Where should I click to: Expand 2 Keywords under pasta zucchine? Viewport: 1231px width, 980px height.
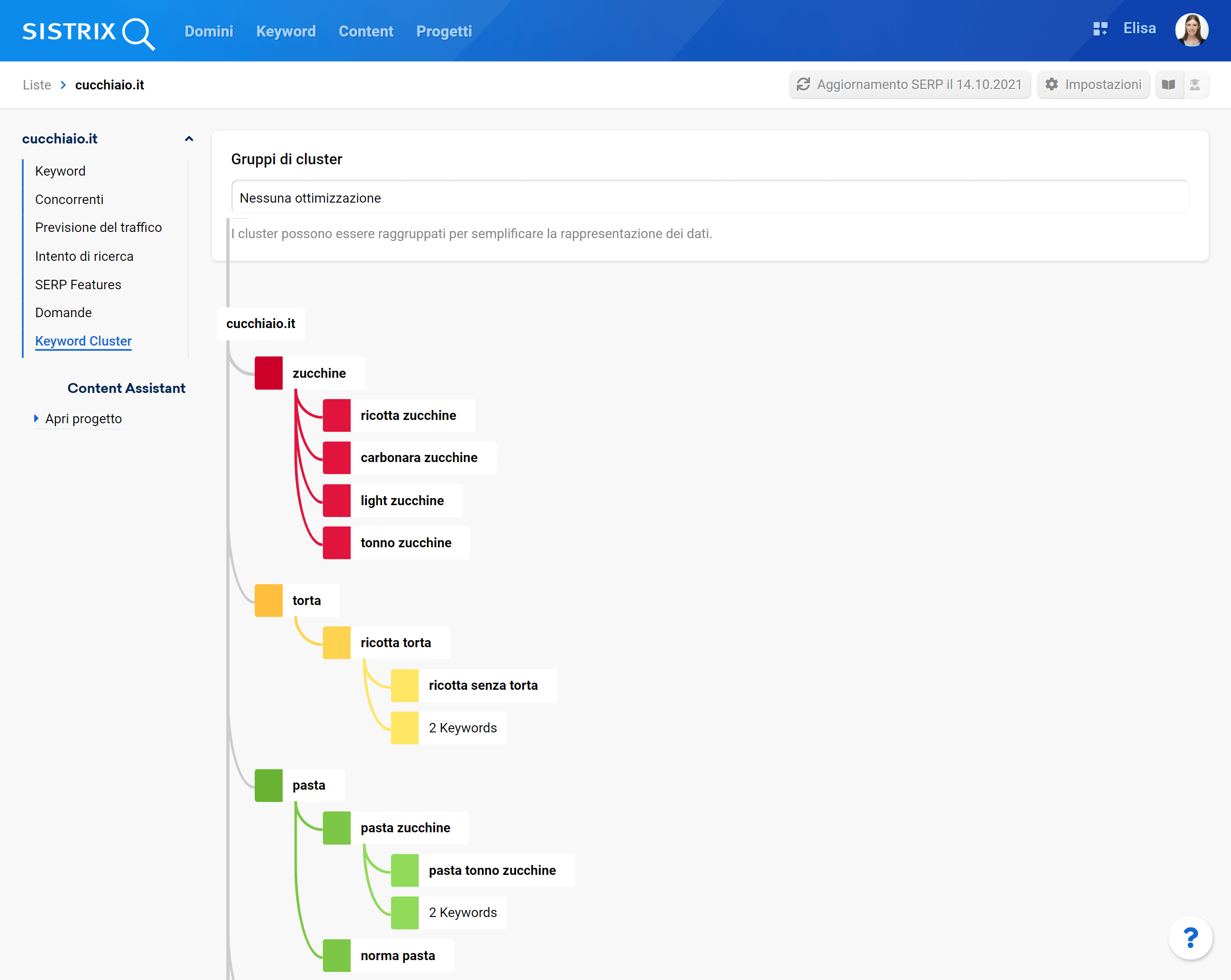point(463,913)
